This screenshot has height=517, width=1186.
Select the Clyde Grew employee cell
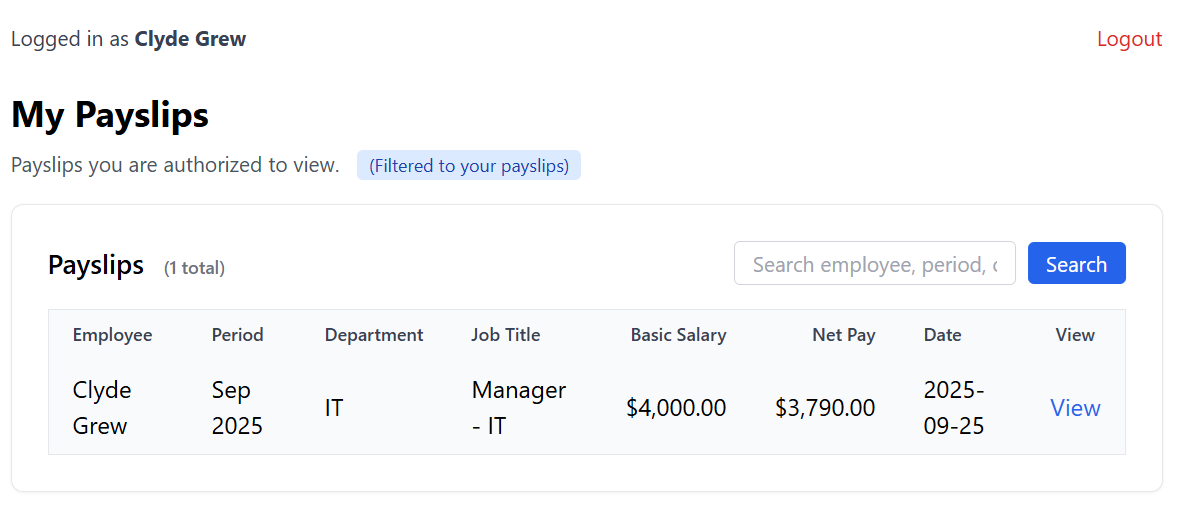point(101,408)
